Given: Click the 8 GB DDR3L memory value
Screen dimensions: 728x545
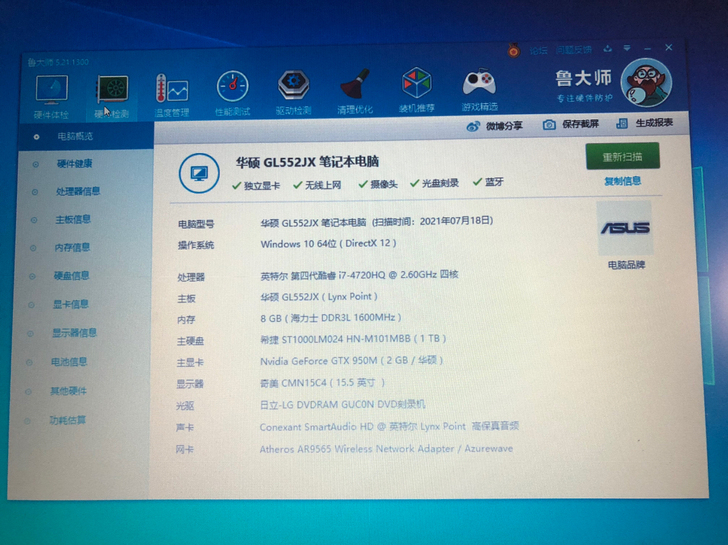Looking at the screenshot, I should [331, 318].
